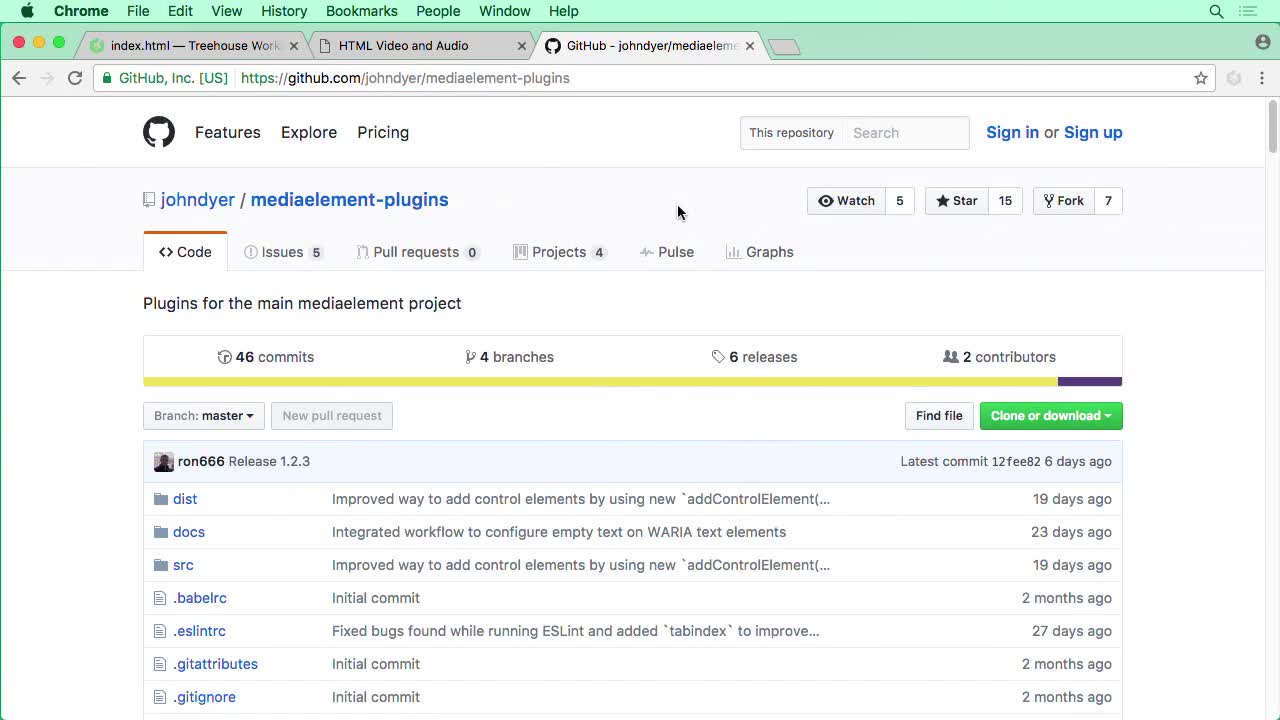Click the Apple menu icon

[x=27, y=11]
